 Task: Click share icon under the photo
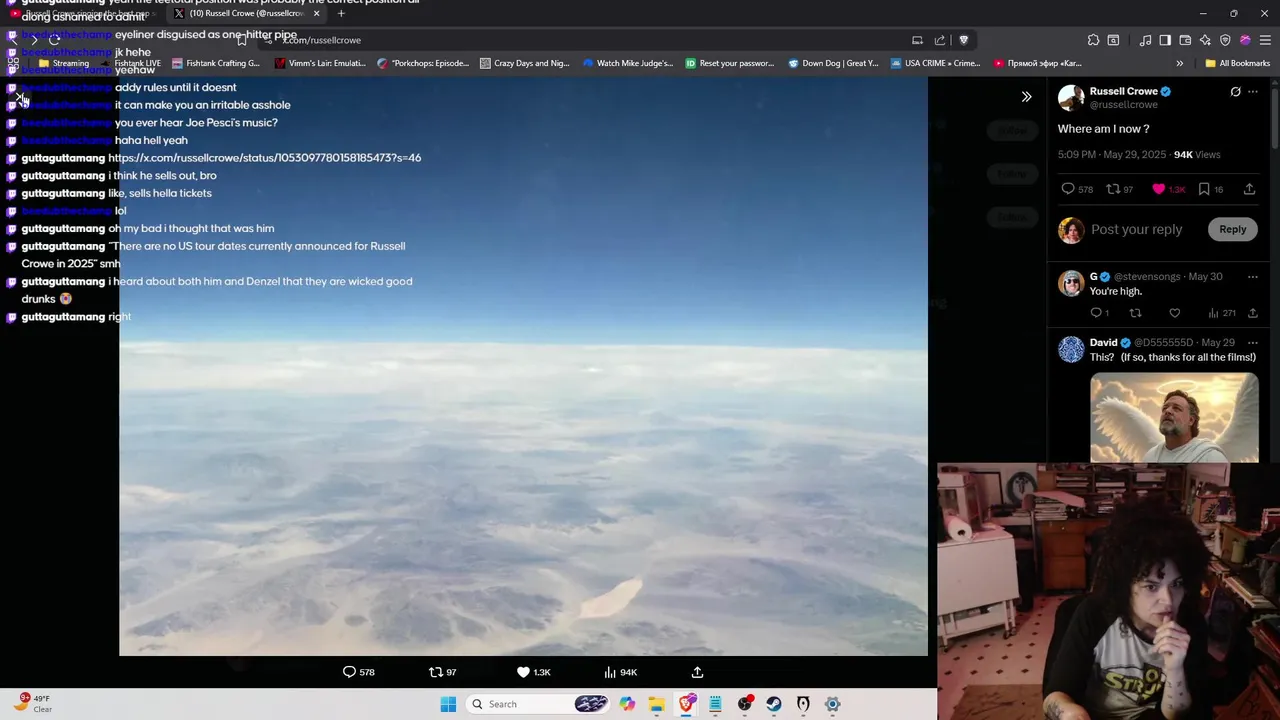coord(697,672)
